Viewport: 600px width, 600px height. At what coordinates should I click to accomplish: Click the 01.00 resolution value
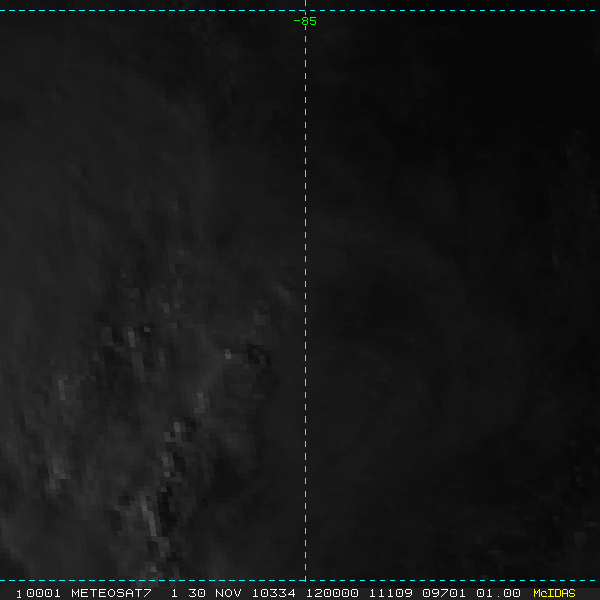pos(498,593)
